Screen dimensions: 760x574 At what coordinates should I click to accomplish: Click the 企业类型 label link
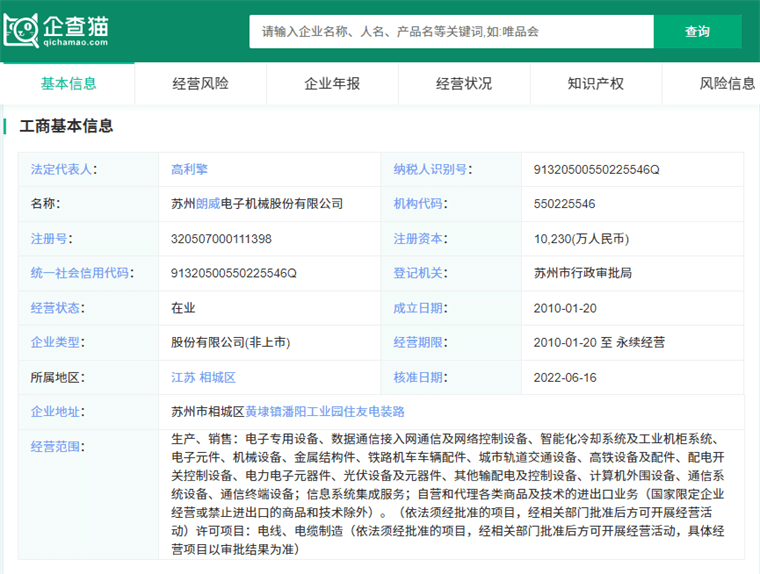55,342
